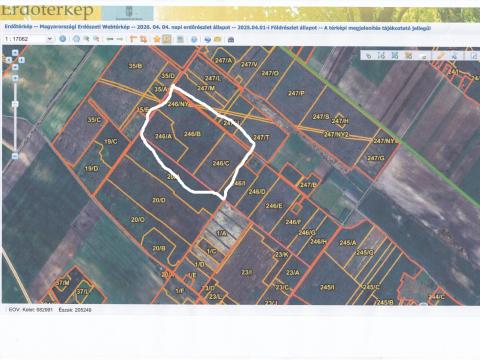Click forest parcel label 245/A
Viewport: 480px width, 360px height.
(x=348, y=243)
